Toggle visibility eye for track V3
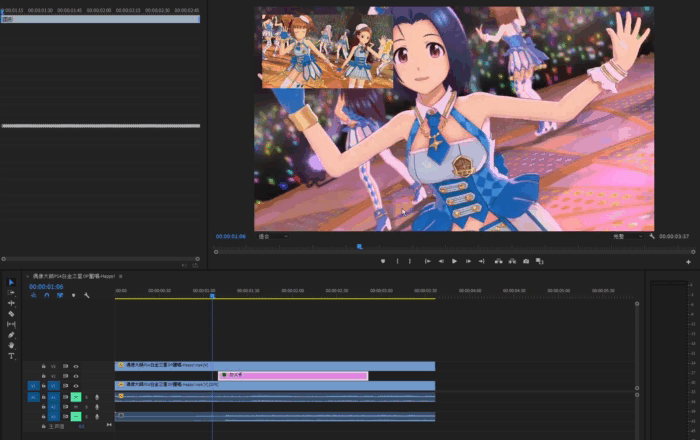Screen dimensions: 700x440 click(x=76, y=366)
